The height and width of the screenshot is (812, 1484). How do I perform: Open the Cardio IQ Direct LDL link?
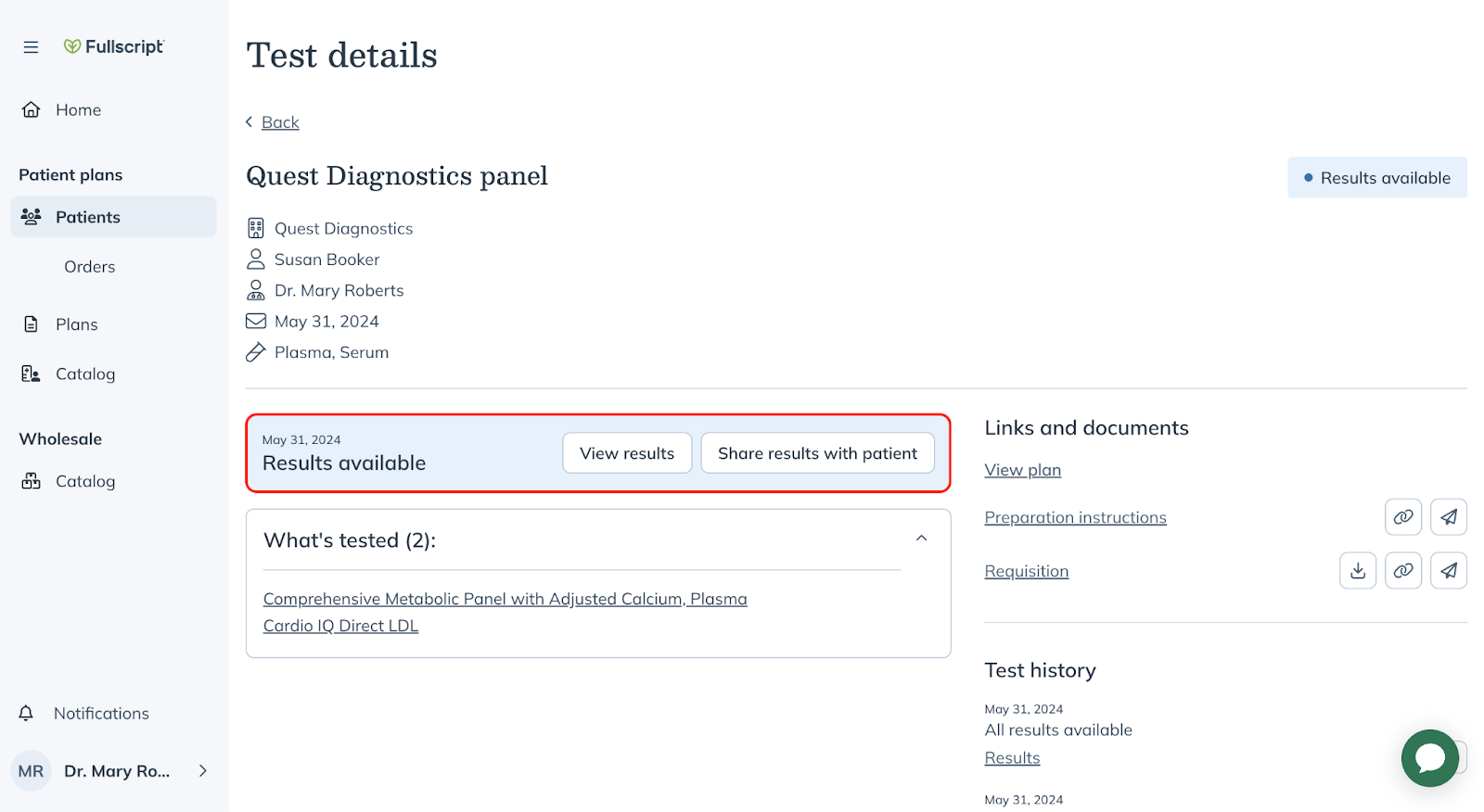340,626
